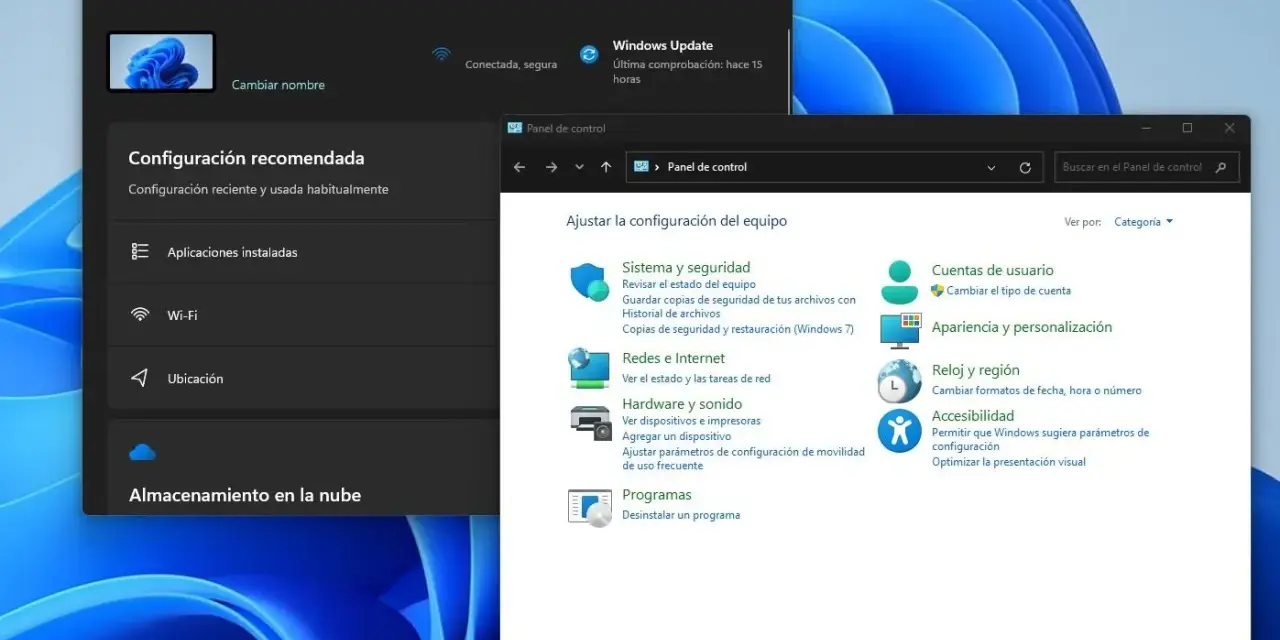Click Almacenamiento en la nube heading
The width and height of the screenshot is (1280, 640).
click(x=245, y=495)
